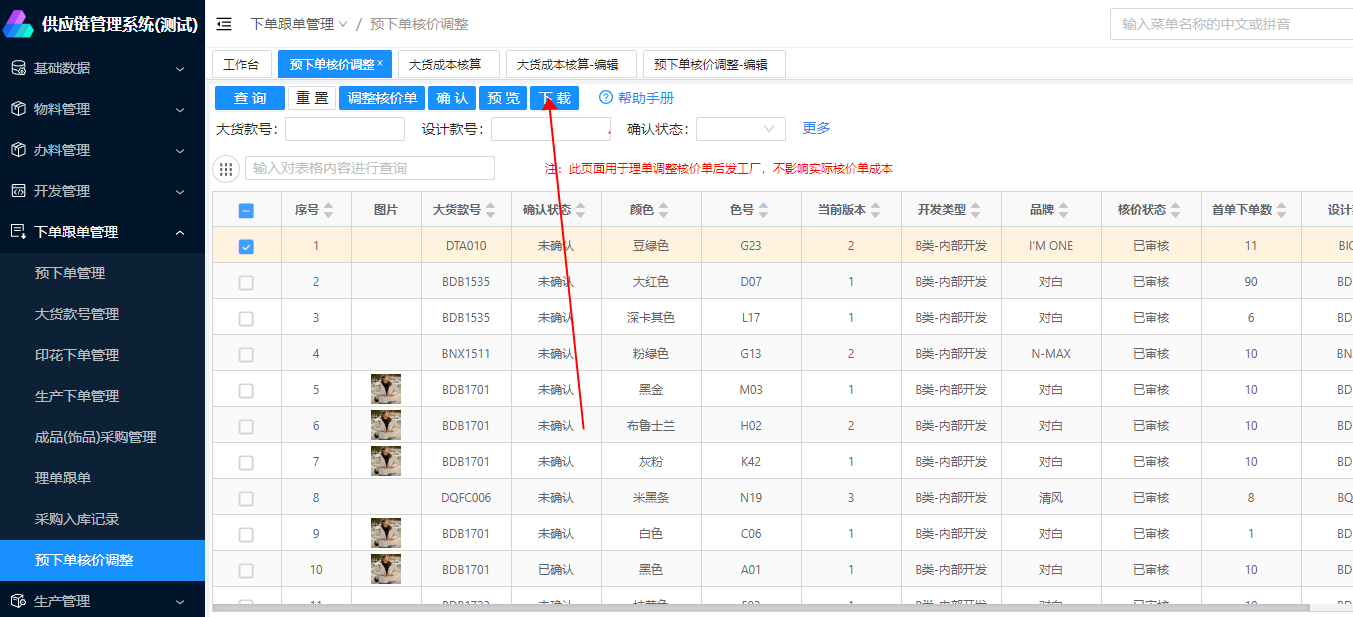Click the sort arrows on 序号 column
The width and height of the screenshot is (1353, 617).
click(x=329, y=210)
